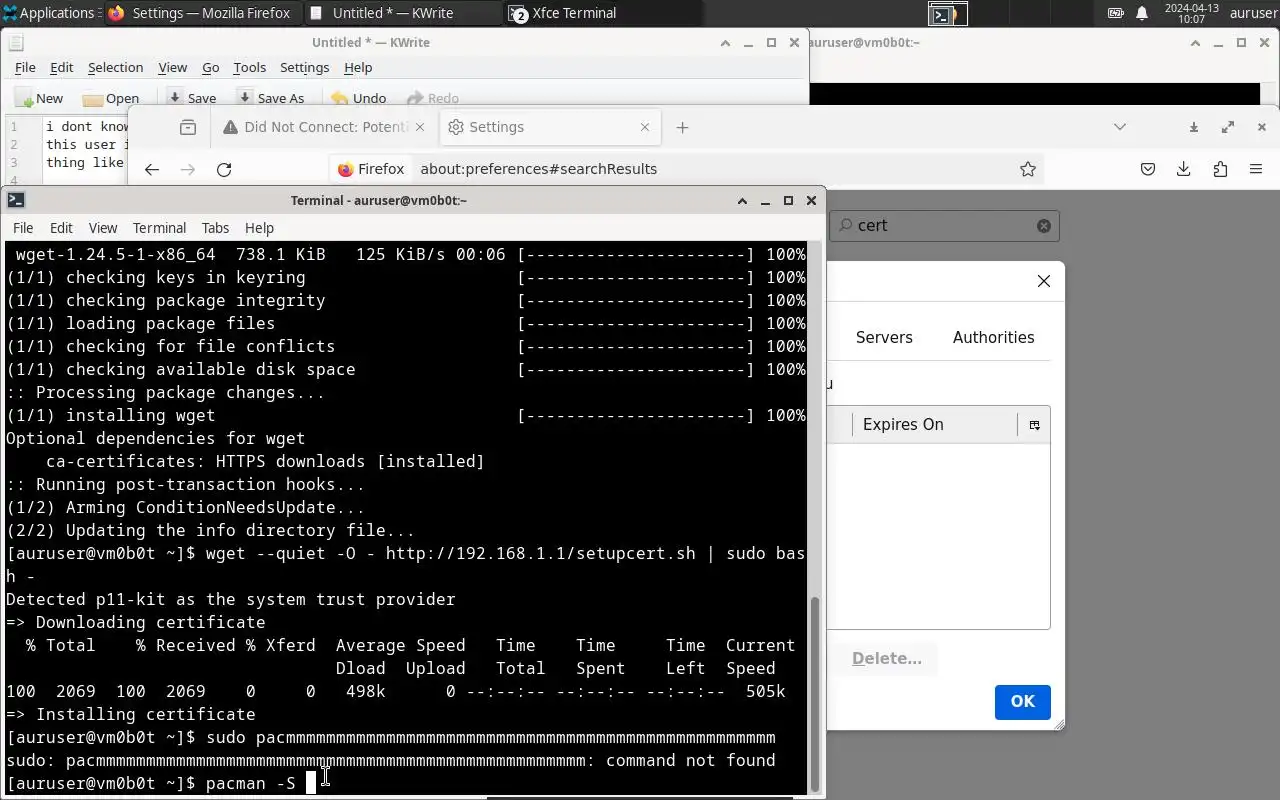This screenshot has height=800, width=1280.
Task: Open Firefox extensions puzzle icon
Action: click(1220, 169)
